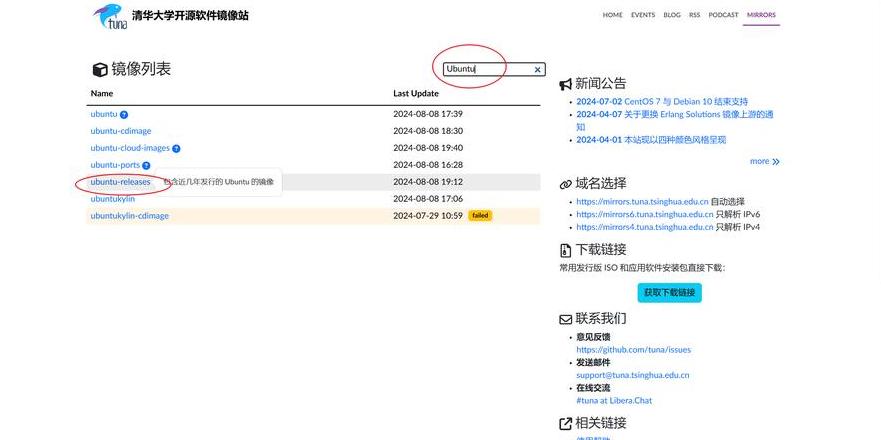Screen dimensions: 881x440
Task: Open news 2024-07-02 CentOS 7 与 Debian 10
Action: [x=662, y=102]
